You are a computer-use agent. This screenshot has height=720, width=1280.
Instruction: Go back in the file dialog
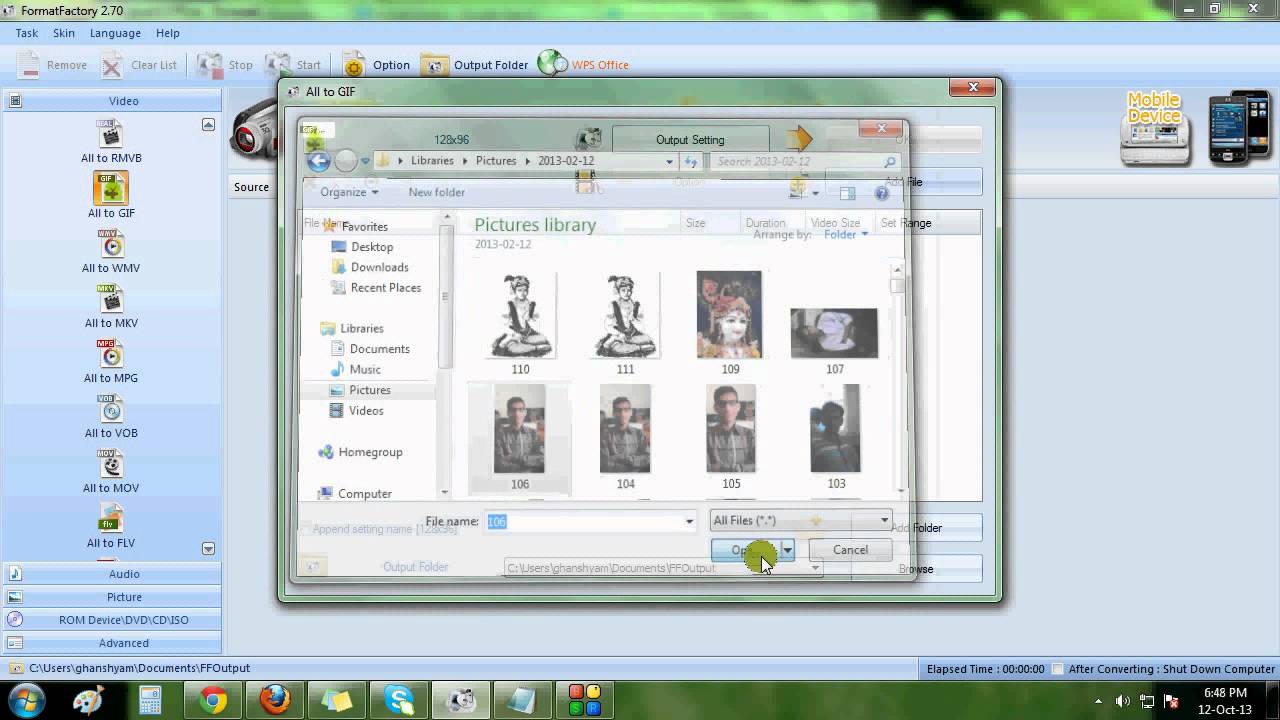[318, 160]
